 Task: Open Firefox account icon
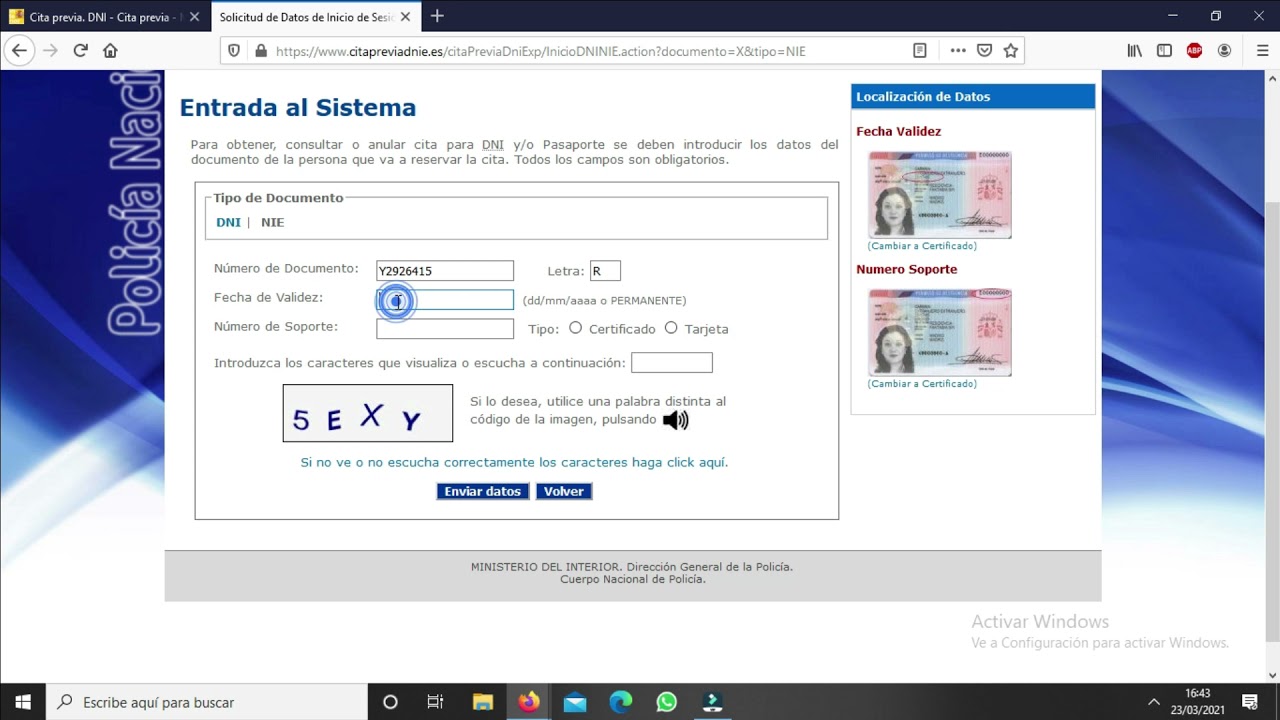tap(1224, 51)
